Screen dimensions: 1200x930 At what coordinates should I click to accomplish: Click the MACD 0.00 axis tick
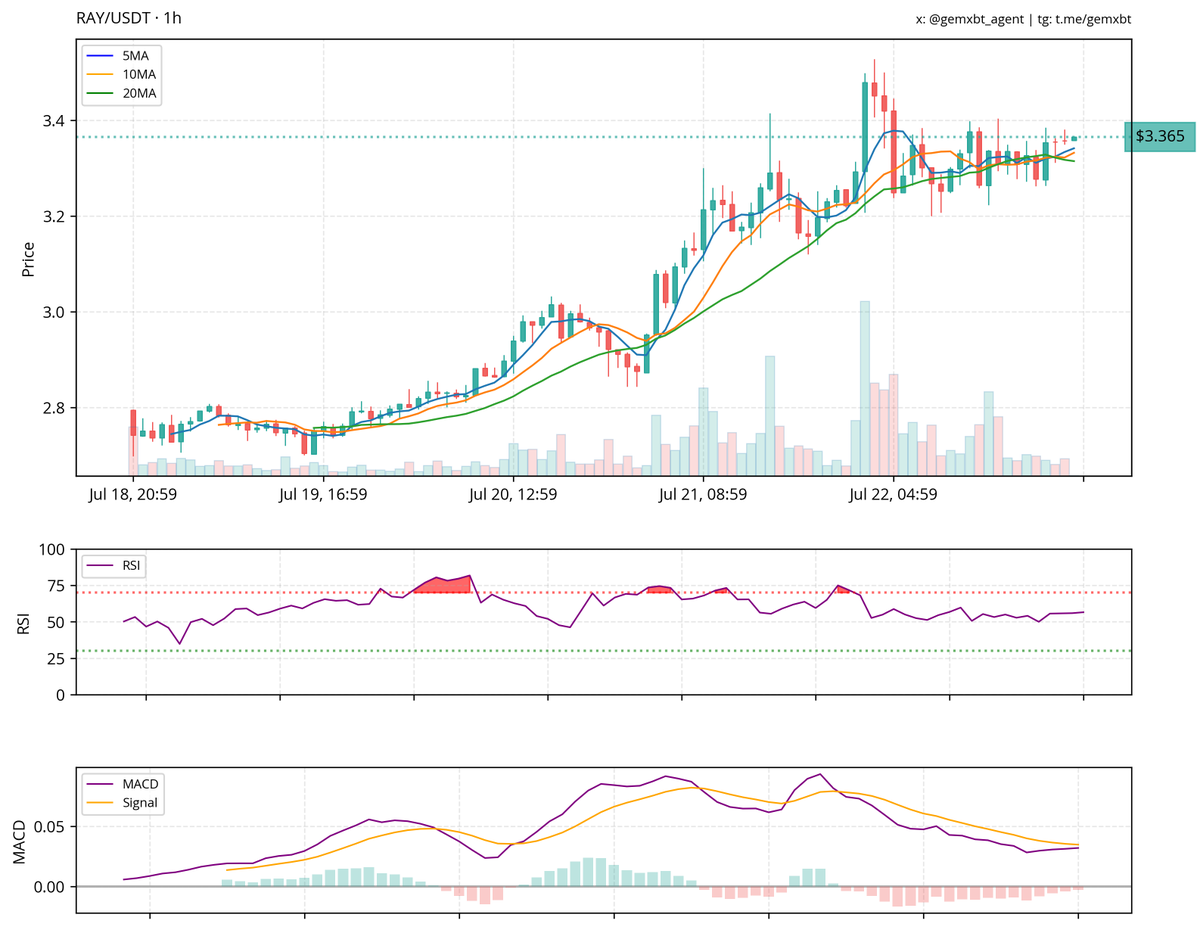point(51,887)
